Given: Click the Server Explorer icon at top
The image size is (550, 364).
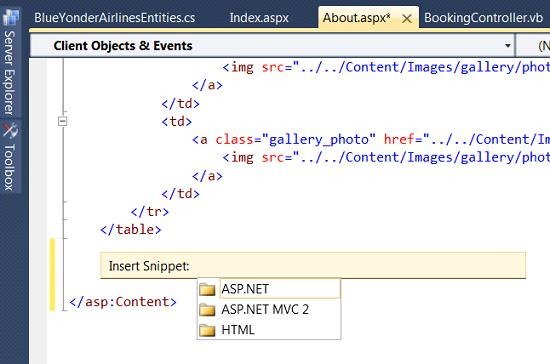Looking at the screenshot, I should tap(11, 17).
